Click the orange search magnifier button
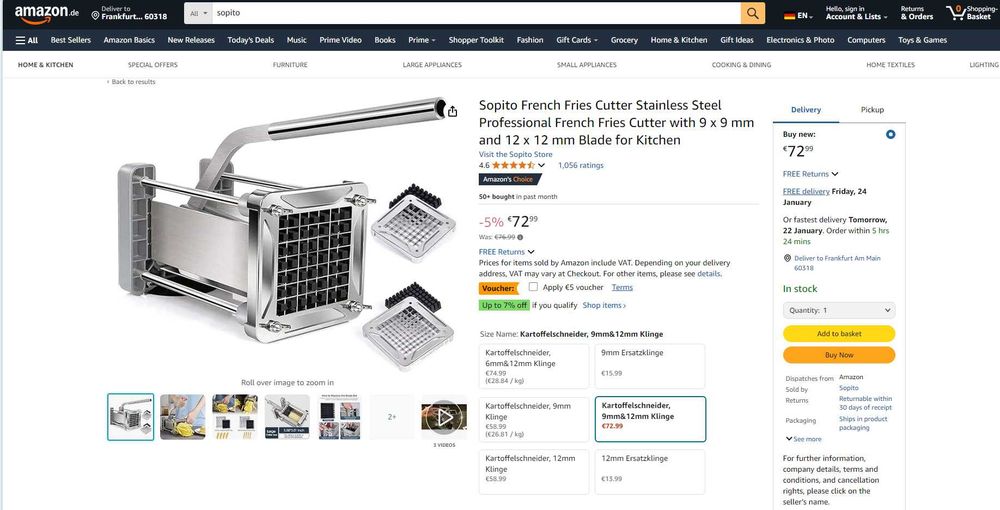The height and width of the screenshot is (510, 1000). tap(753, 13)
